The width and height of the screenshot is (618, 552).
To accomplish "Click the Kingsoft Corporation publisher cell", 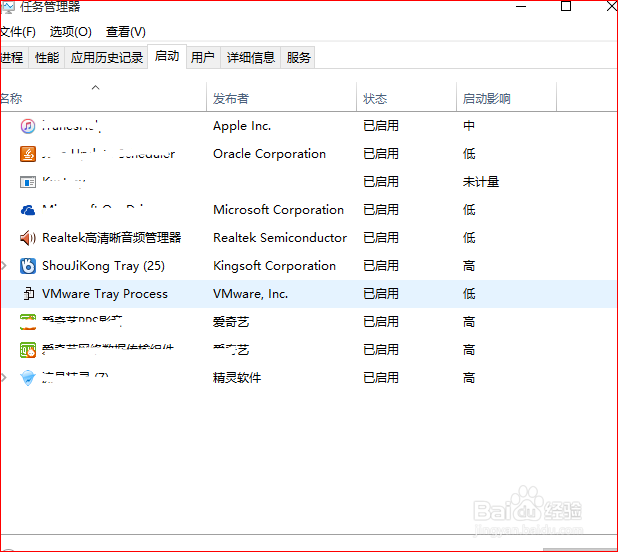I will click(x=274, y=266).
